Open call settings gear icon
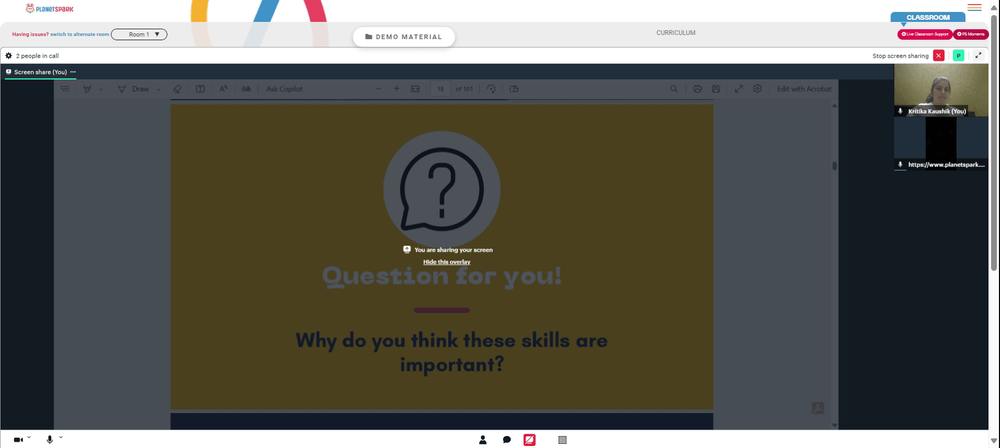 click(x=8, y=56)
